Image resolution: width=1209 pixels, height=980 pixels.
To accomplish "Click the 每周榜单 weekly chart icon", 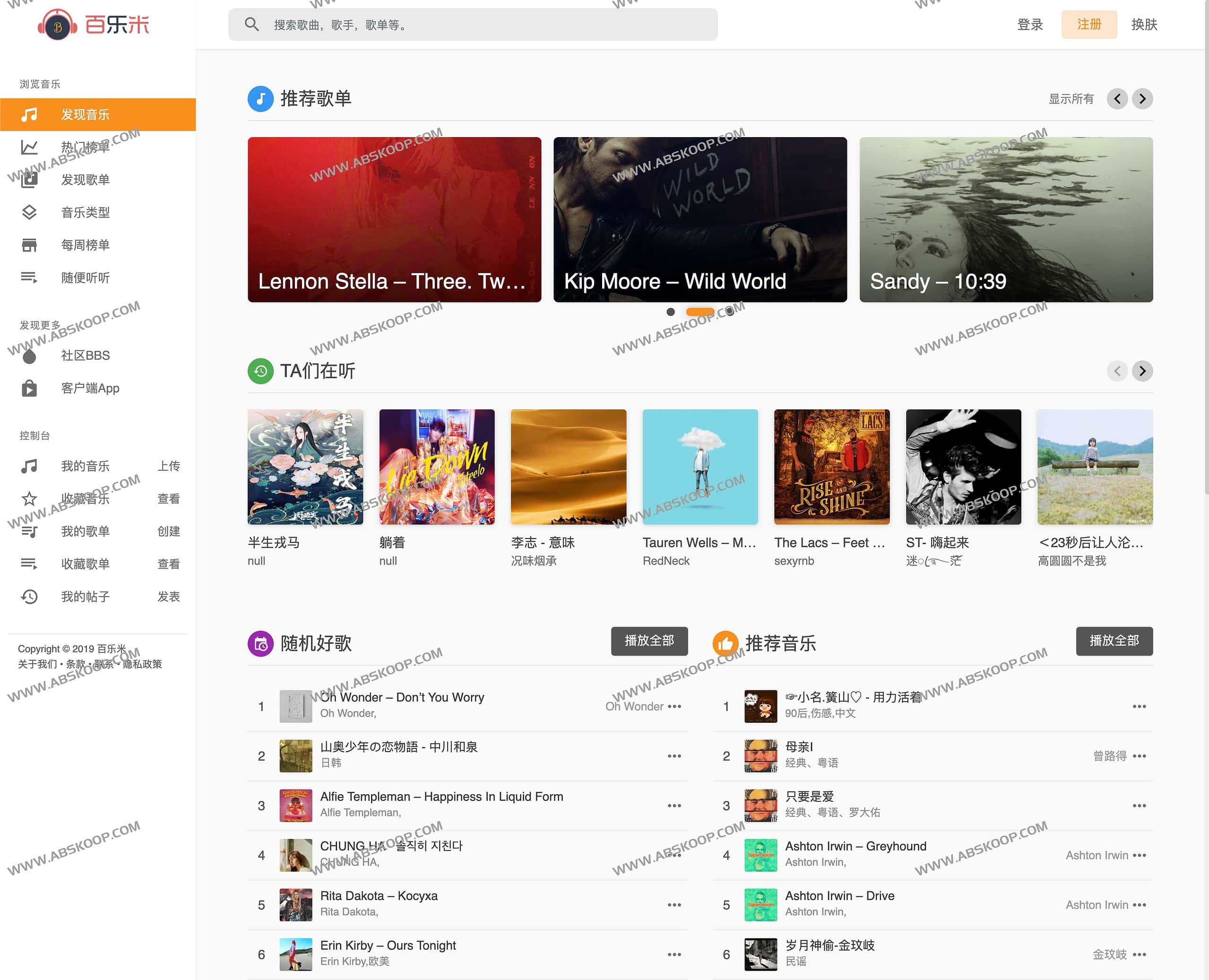I will point(28,244).
